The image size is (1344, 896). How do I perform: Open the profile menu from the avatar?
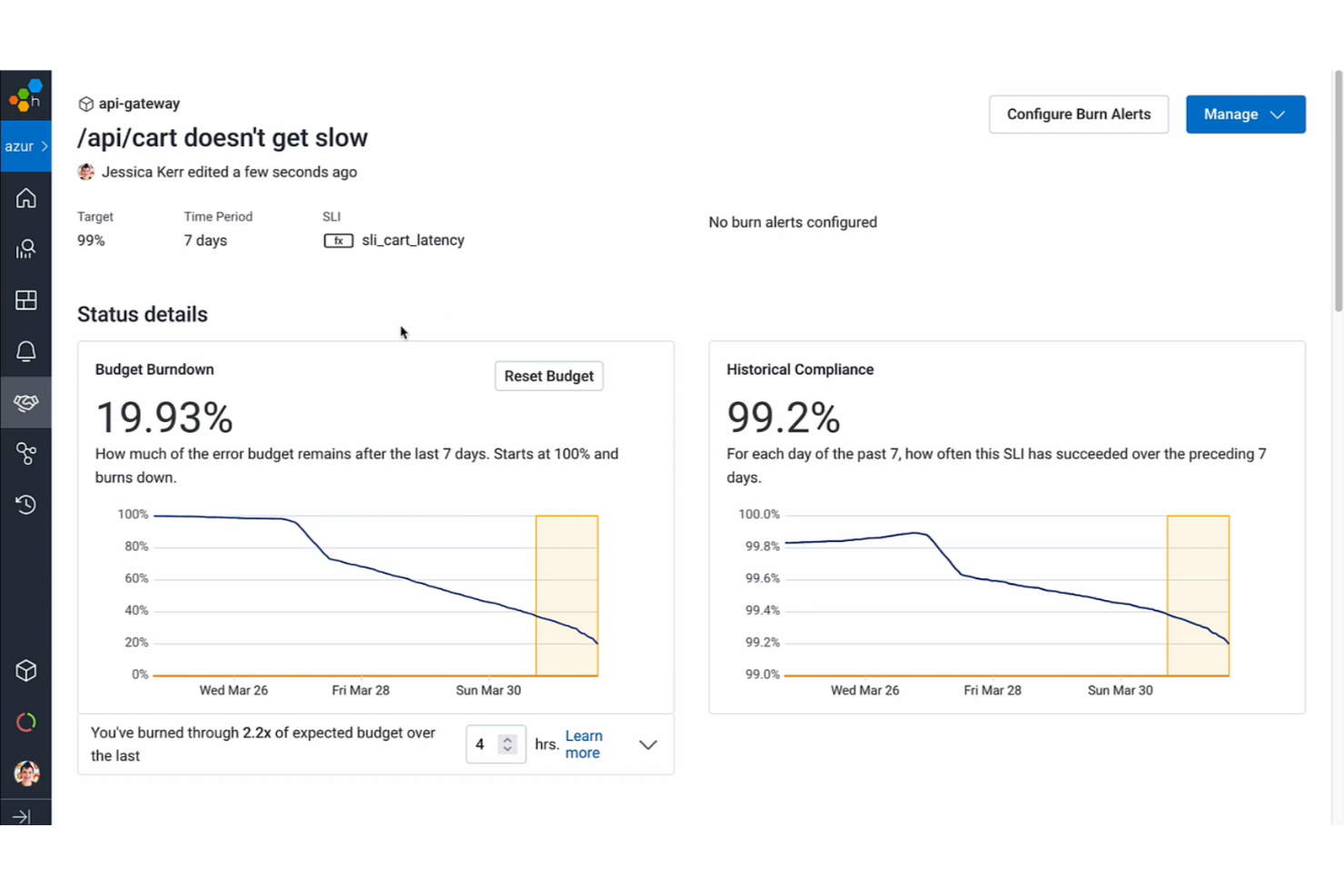tap(25, 773)
